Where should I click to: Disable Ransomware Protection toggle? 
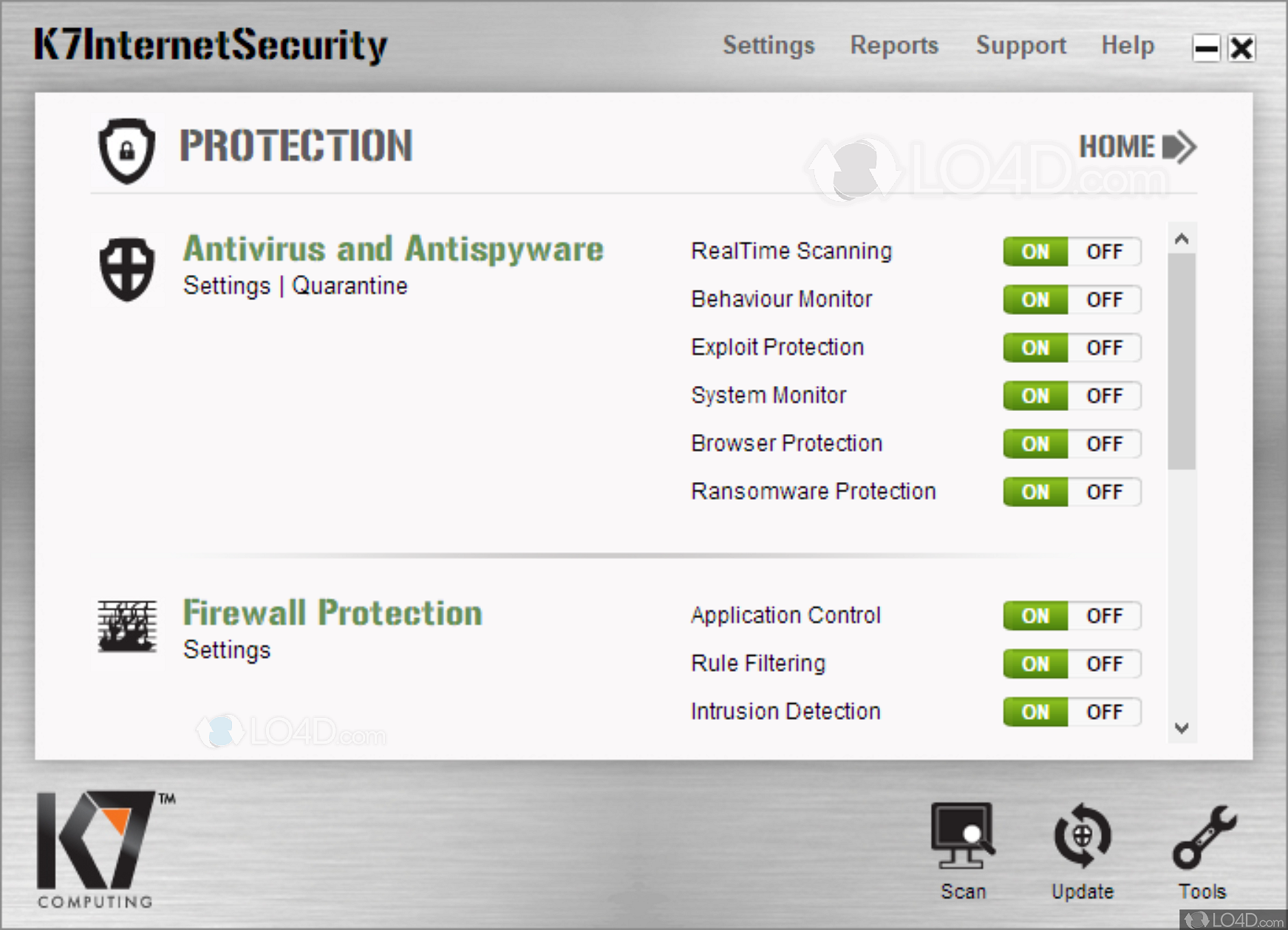coord(1104,492)
